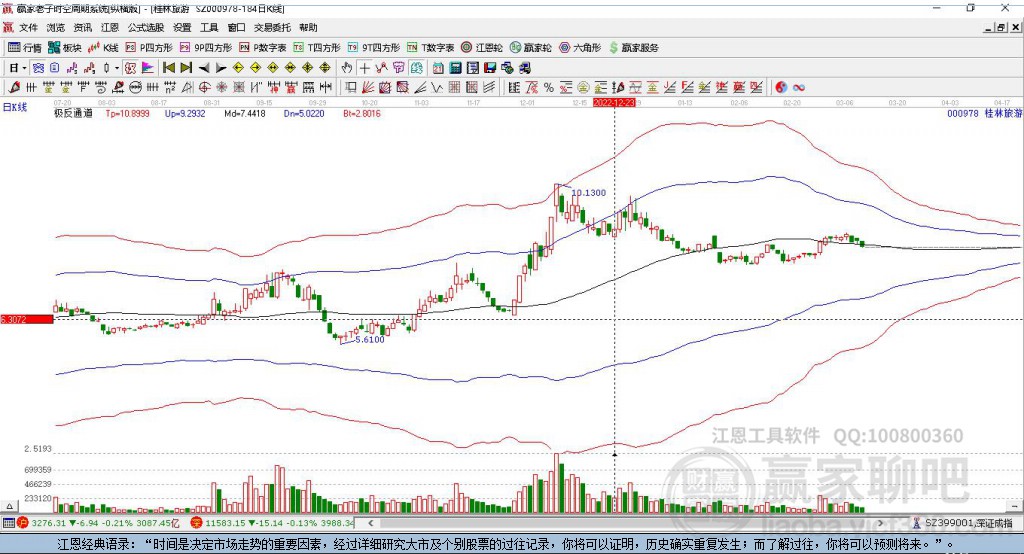Screen dimensions: 1024x554
Task: Jump to first bar icon
Action: click(168, 68)
